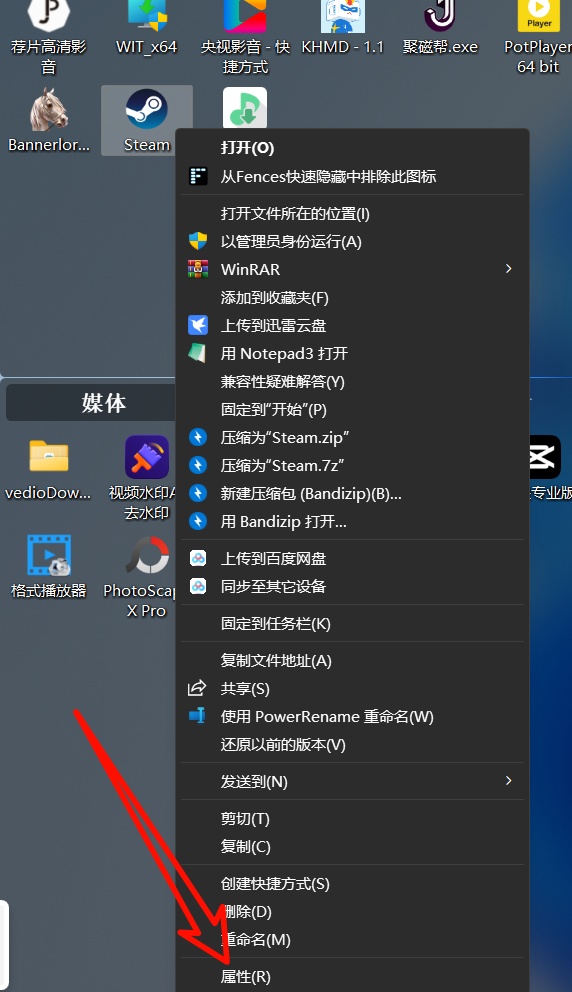Choose 以管理员身份运行(A)
The image size is (572, 992).
point(352,242)
